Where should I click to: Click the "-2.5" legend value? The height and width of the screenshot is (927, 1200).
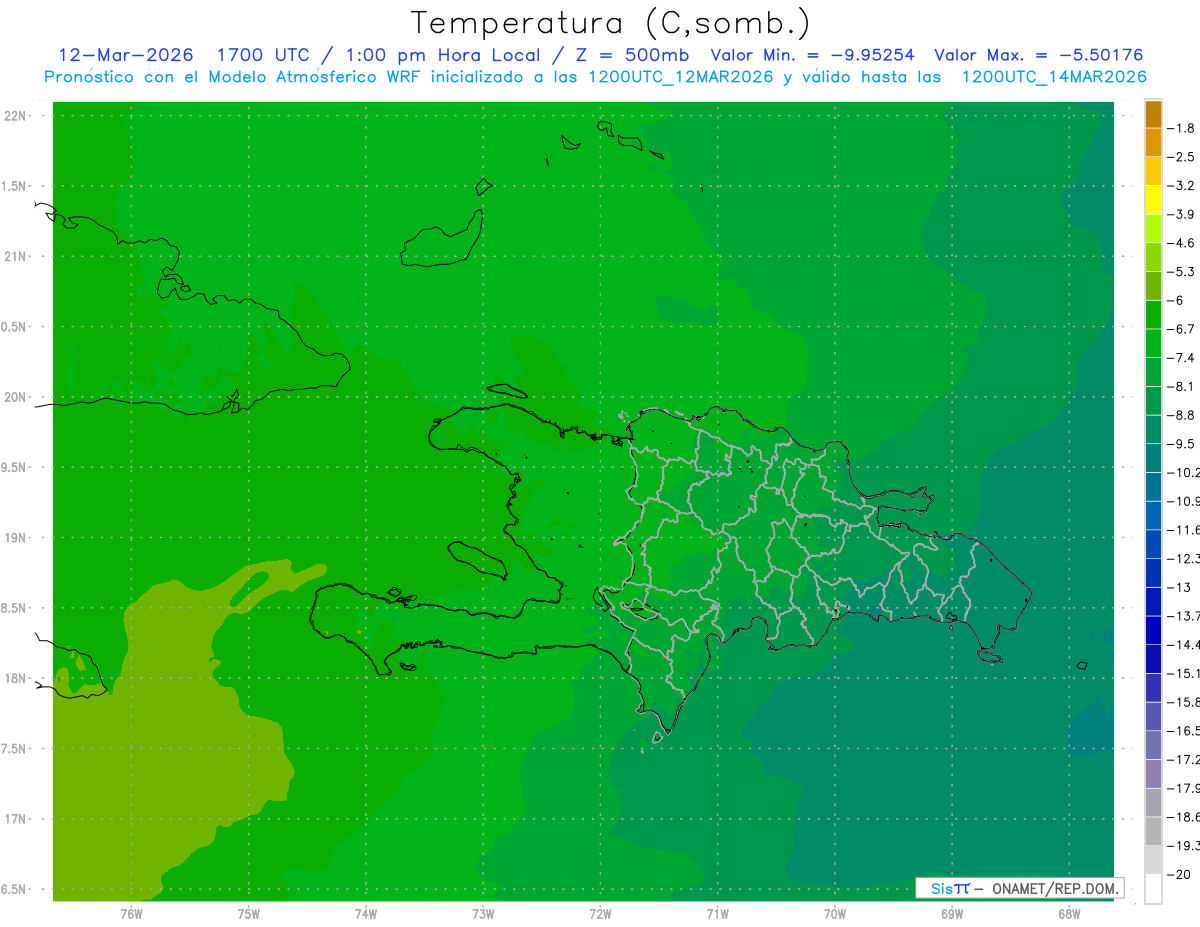pyautogui.click(x=1181, y=157)
